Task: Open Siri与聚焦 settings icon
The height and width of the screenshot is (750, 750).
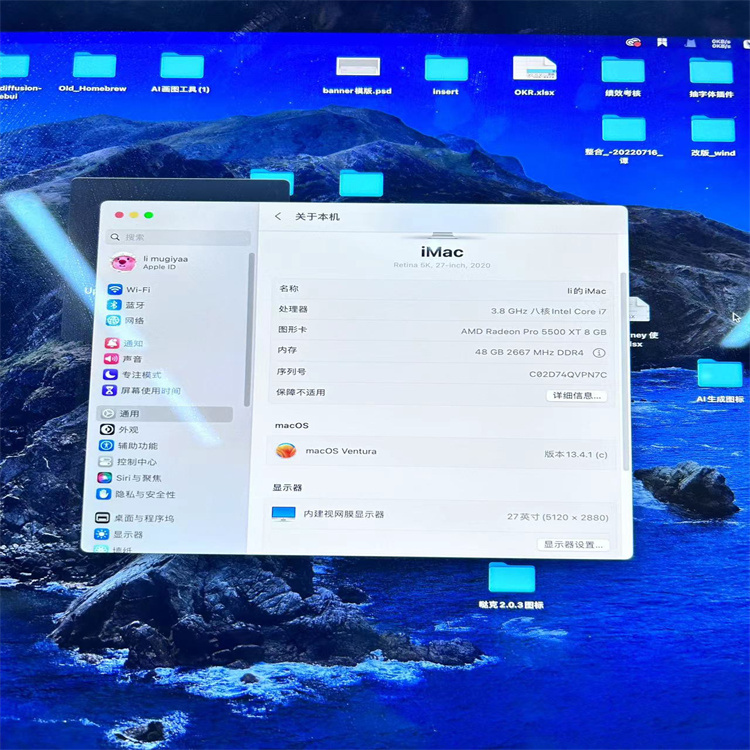Action: pyautogui.click(x=104, y=478)
